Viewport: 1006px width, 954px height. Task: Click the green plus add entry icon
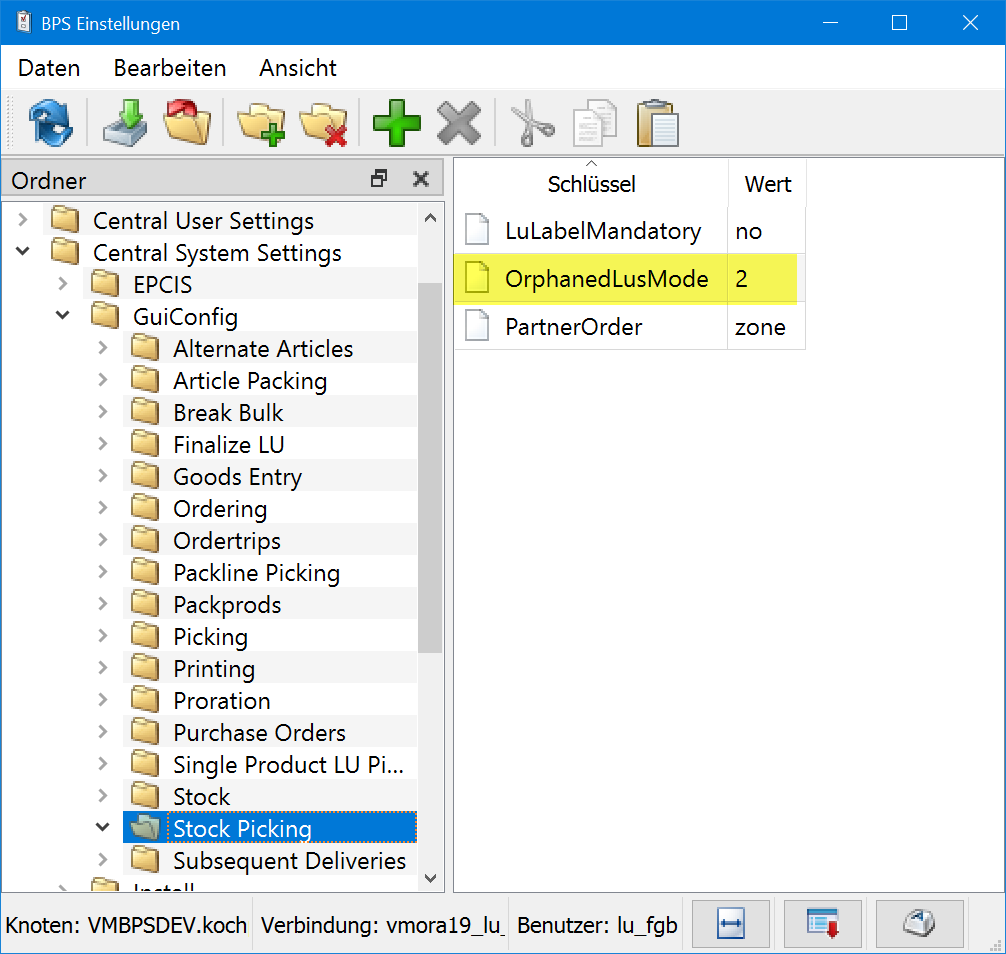coord(396,124)
